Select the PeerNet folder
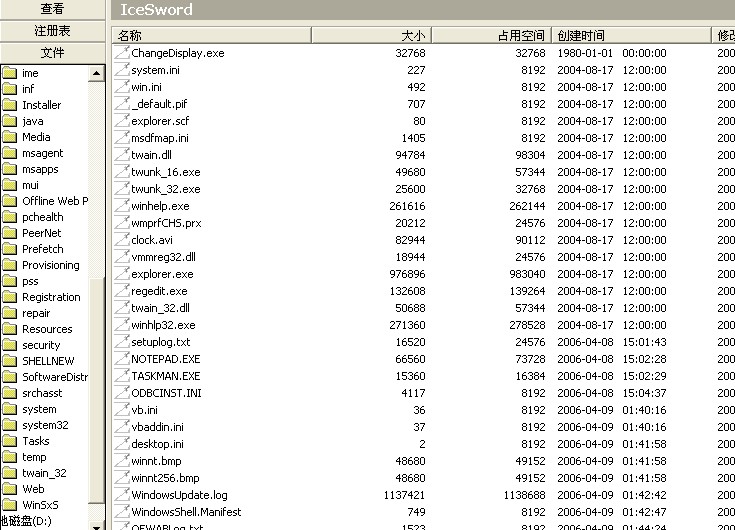 [x=42, y=233]
